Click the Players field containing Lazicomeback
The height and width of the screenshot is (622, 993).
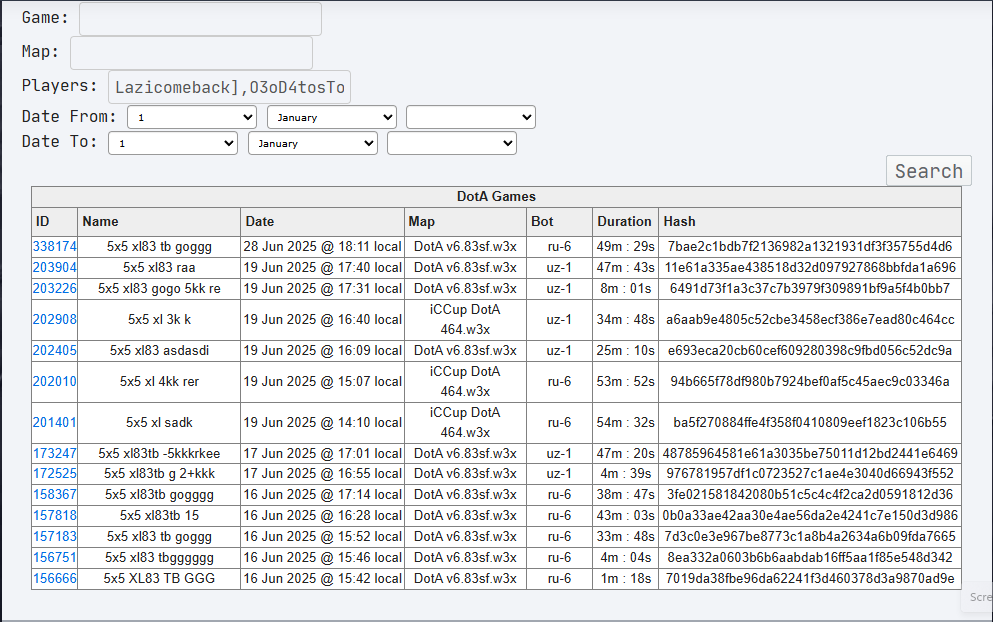point(229,87)
